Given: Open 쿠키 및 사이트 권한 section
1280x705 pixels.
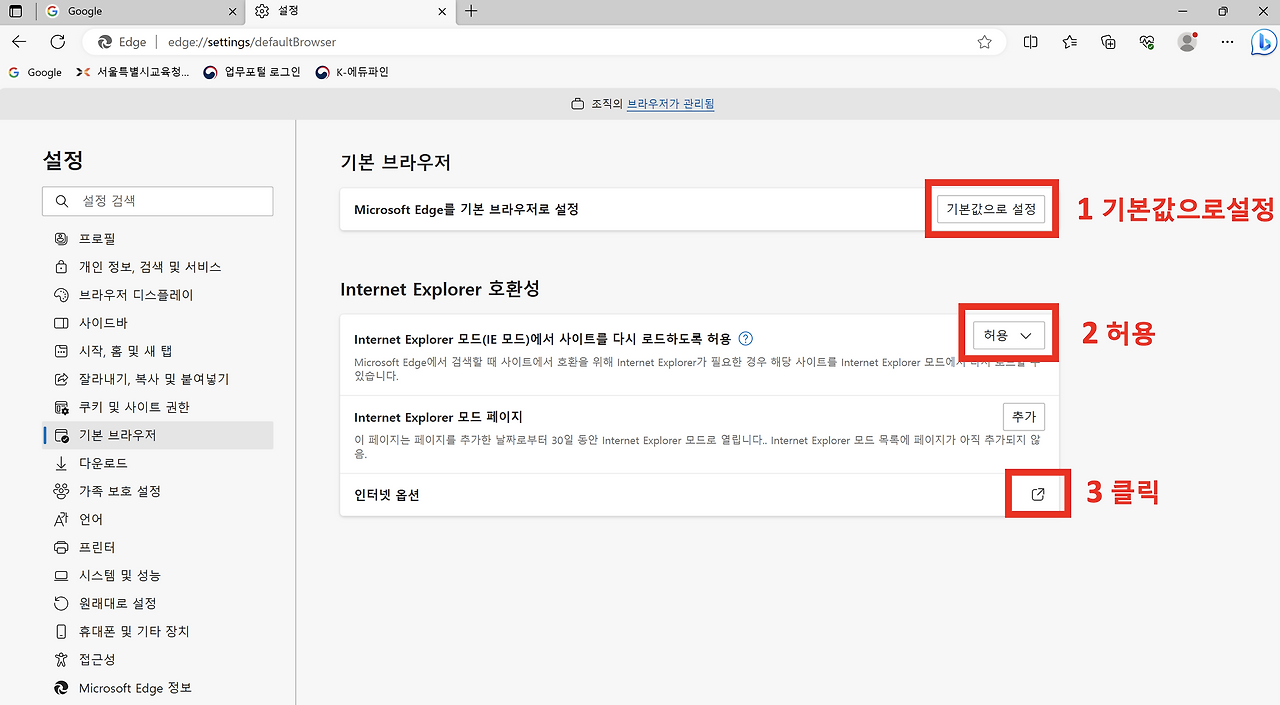Looking at the screenshot, I should coord(158,407).
